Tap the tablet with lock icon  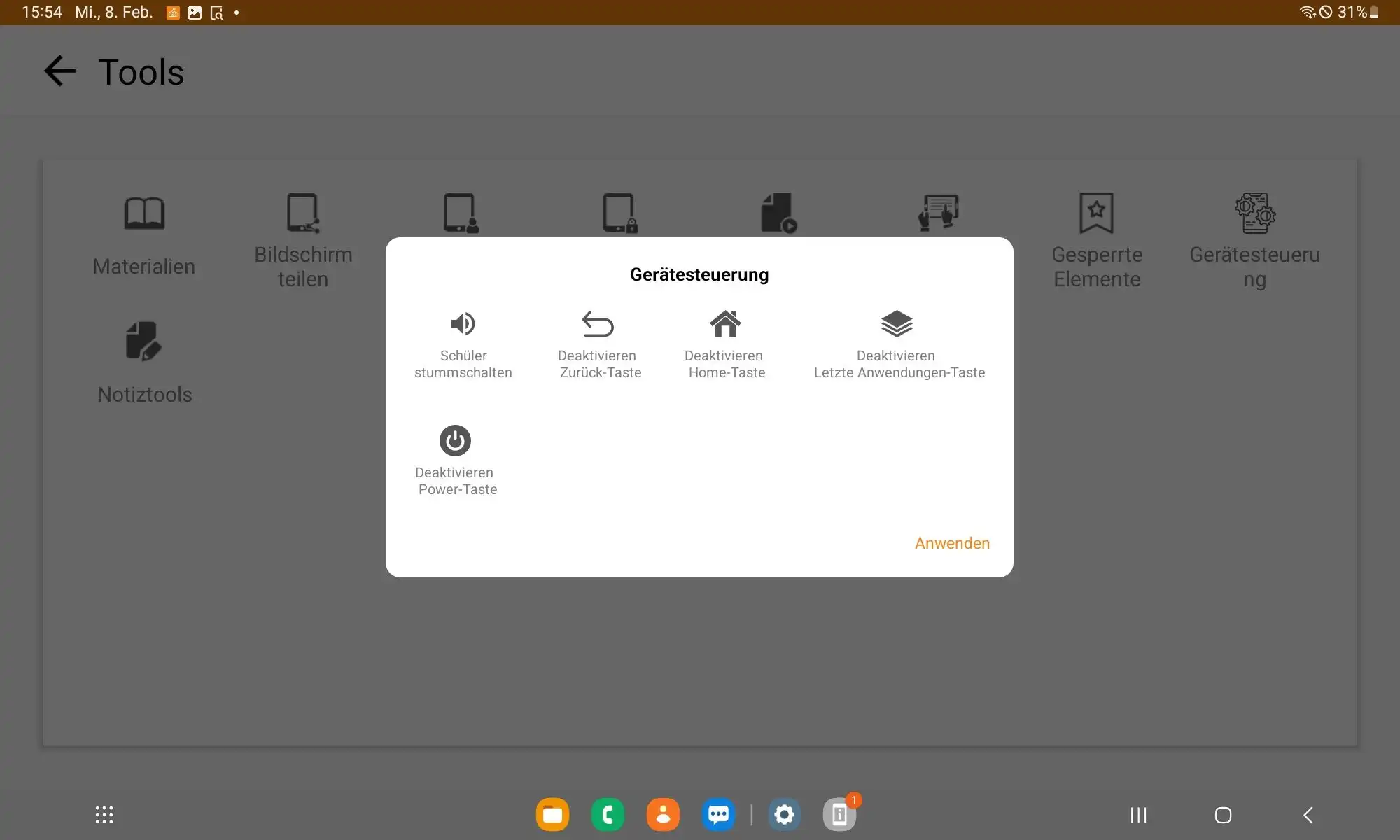point(620,213)
